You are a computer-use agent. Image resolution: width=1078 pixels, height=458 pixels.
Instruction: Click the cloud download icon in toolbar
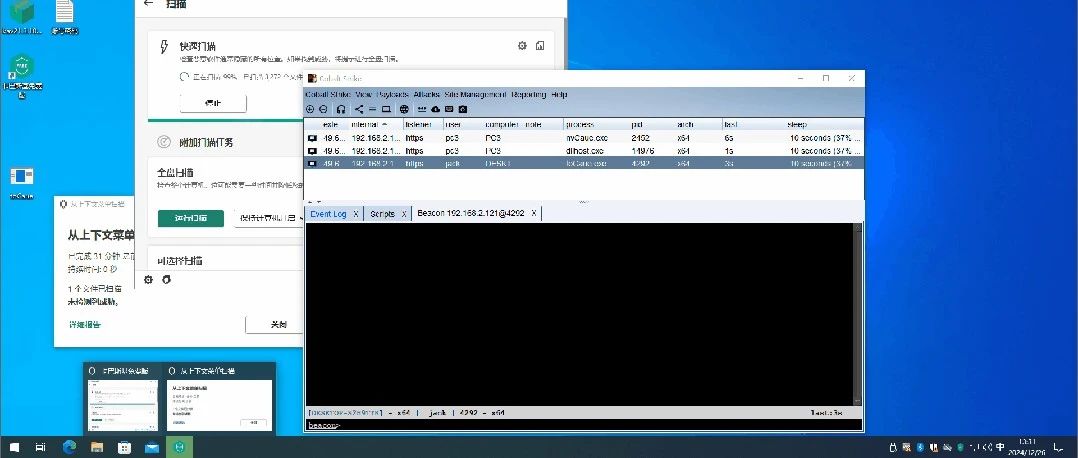coord(436,109)
